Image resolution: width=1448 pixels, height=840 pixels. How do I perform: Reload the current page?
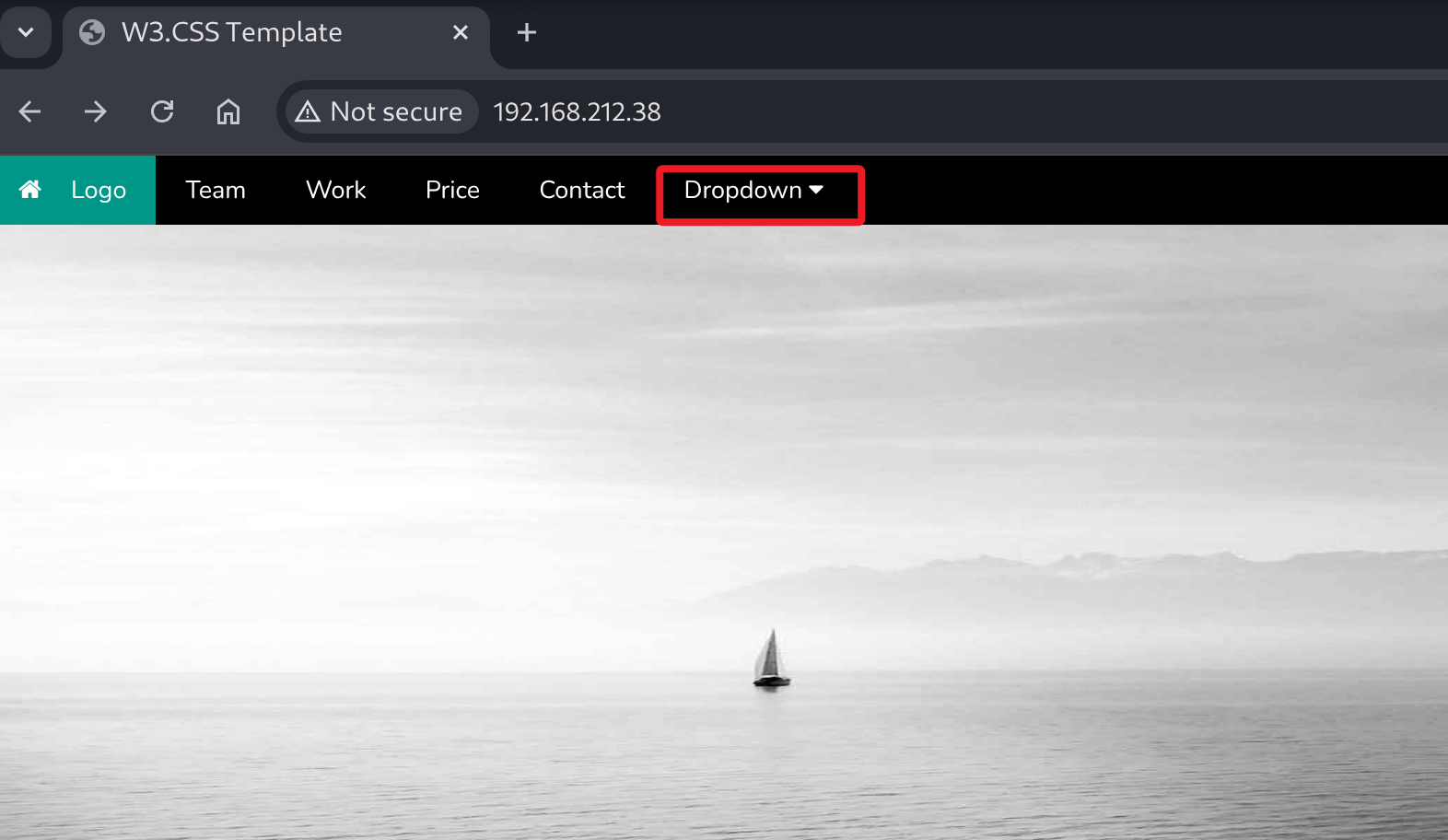tap(162, 111)
